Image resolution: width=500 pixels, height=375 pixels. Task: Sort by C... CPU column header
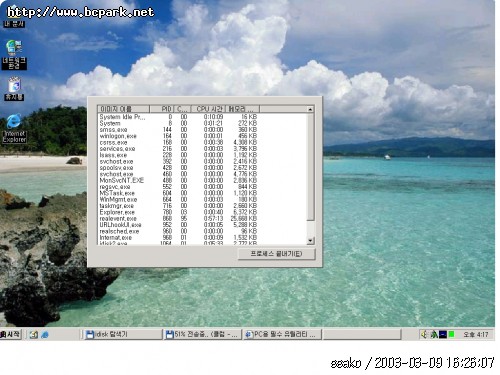[183, 109]
